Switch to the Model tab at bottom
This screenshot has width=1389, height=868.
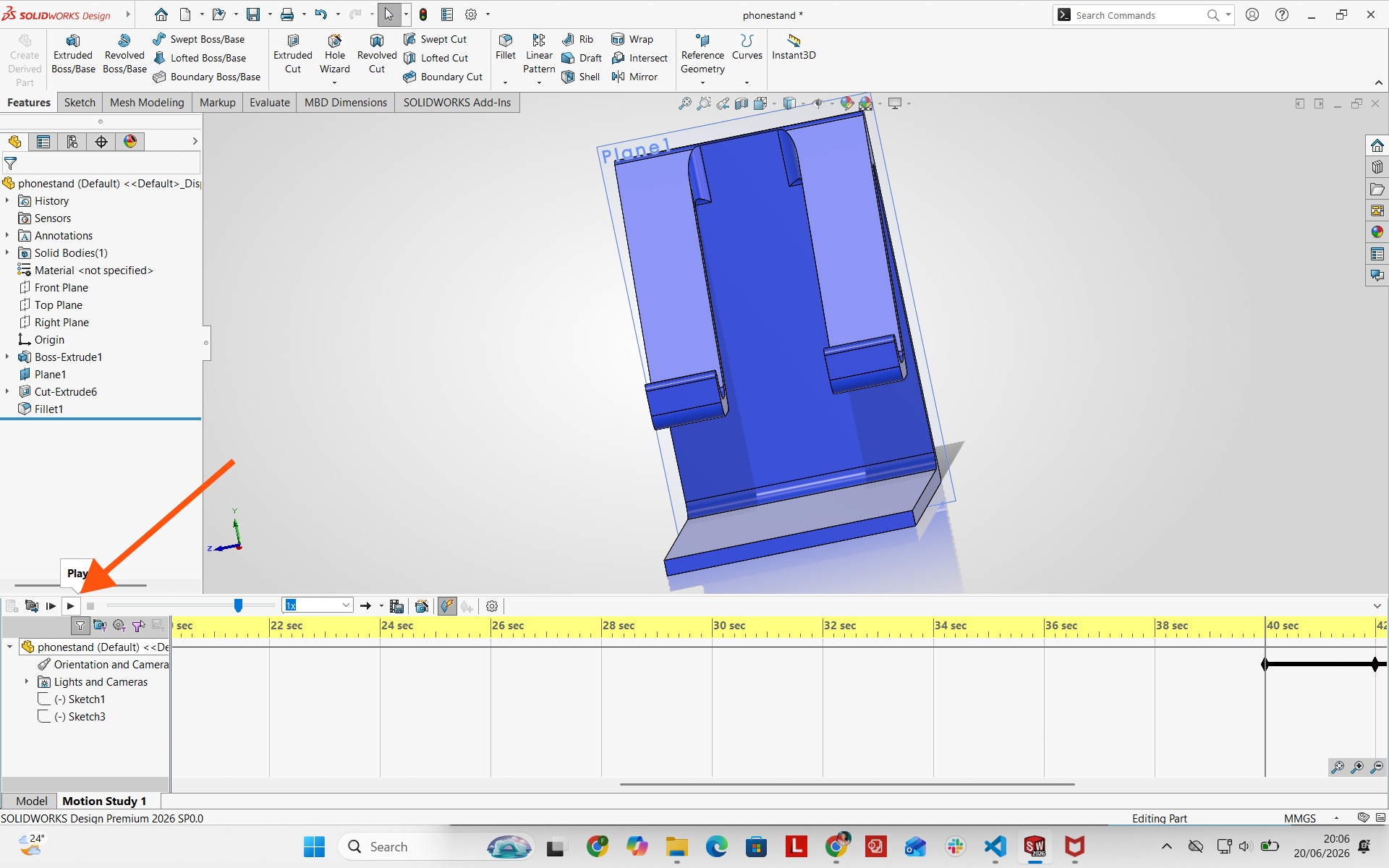[32, 801]
